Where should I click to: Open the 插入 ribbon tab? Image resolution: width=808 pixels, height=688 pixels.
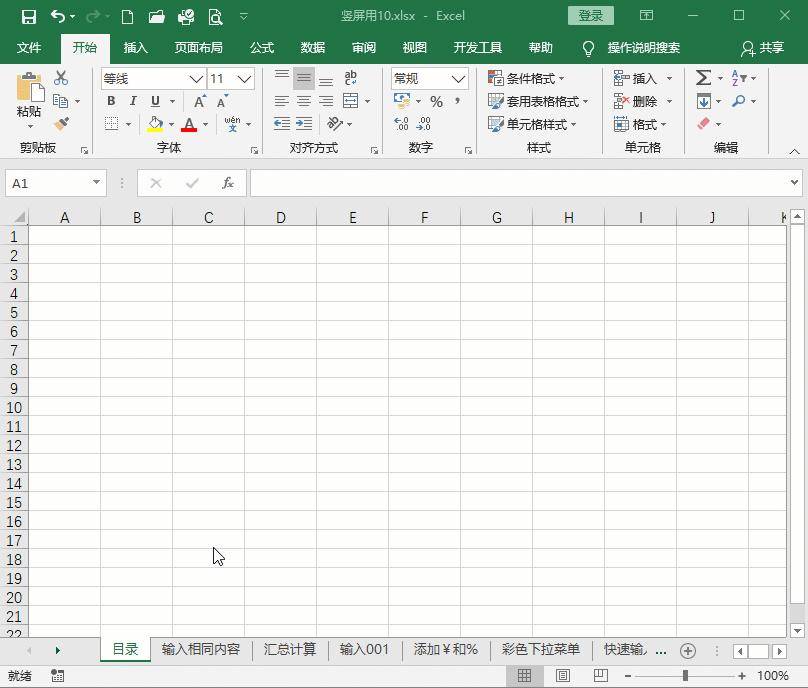click(136, 48)
